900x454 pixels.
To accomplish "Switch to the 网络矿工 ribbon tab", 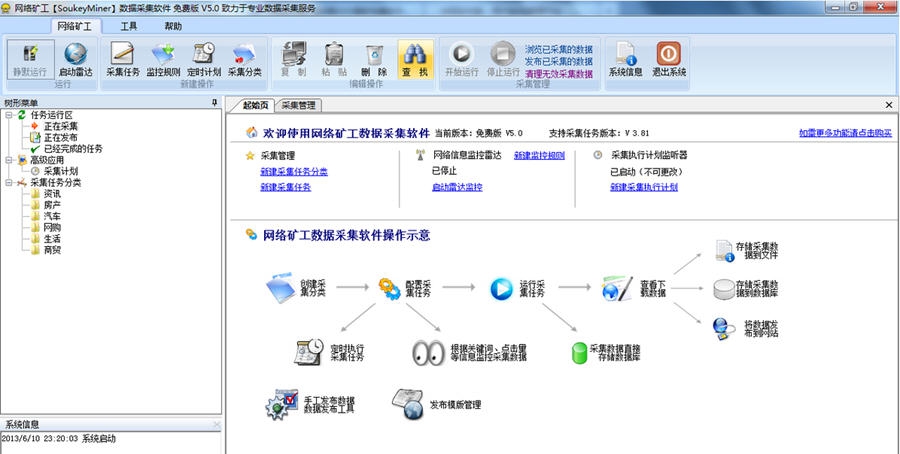I will 75,26.
